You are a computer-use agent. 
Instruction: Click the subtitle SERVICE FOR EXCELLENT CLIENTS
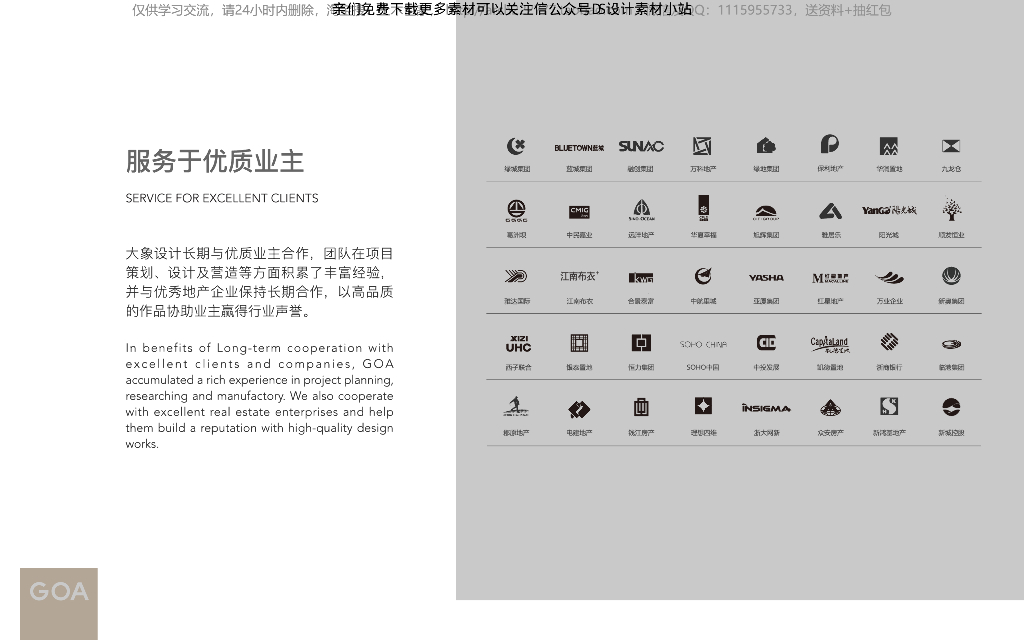[222, 198]
